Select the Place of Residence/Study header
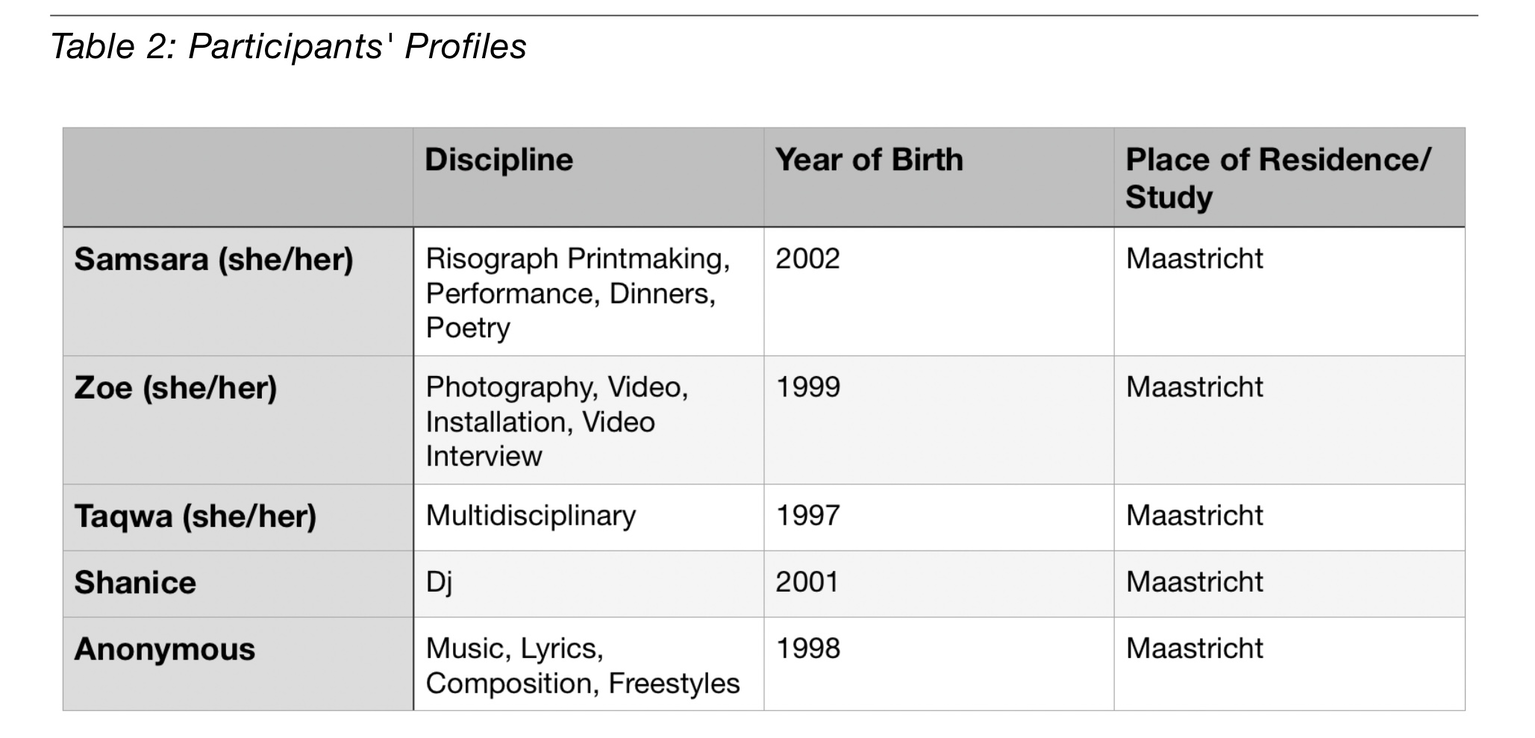 pos(1278,178)
